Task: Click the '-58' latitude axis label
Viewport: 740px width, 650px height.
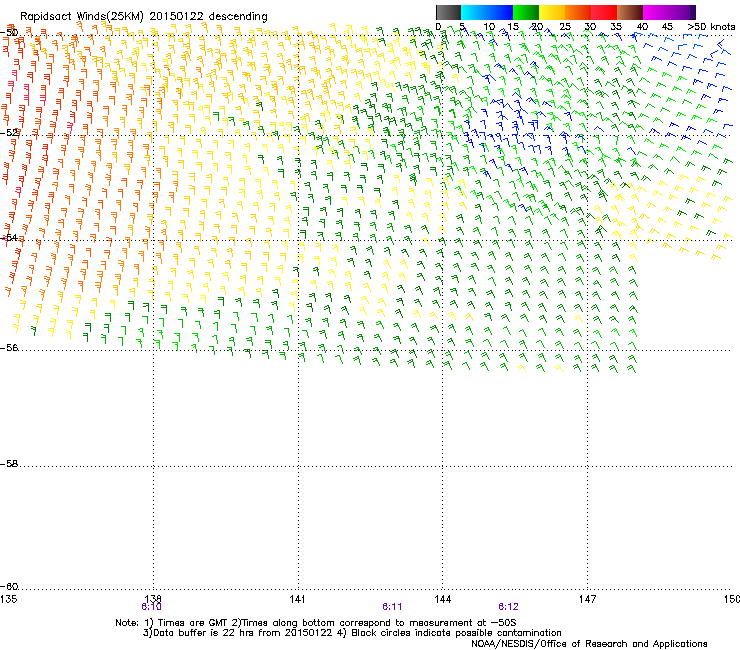Action: coord(9,464)
